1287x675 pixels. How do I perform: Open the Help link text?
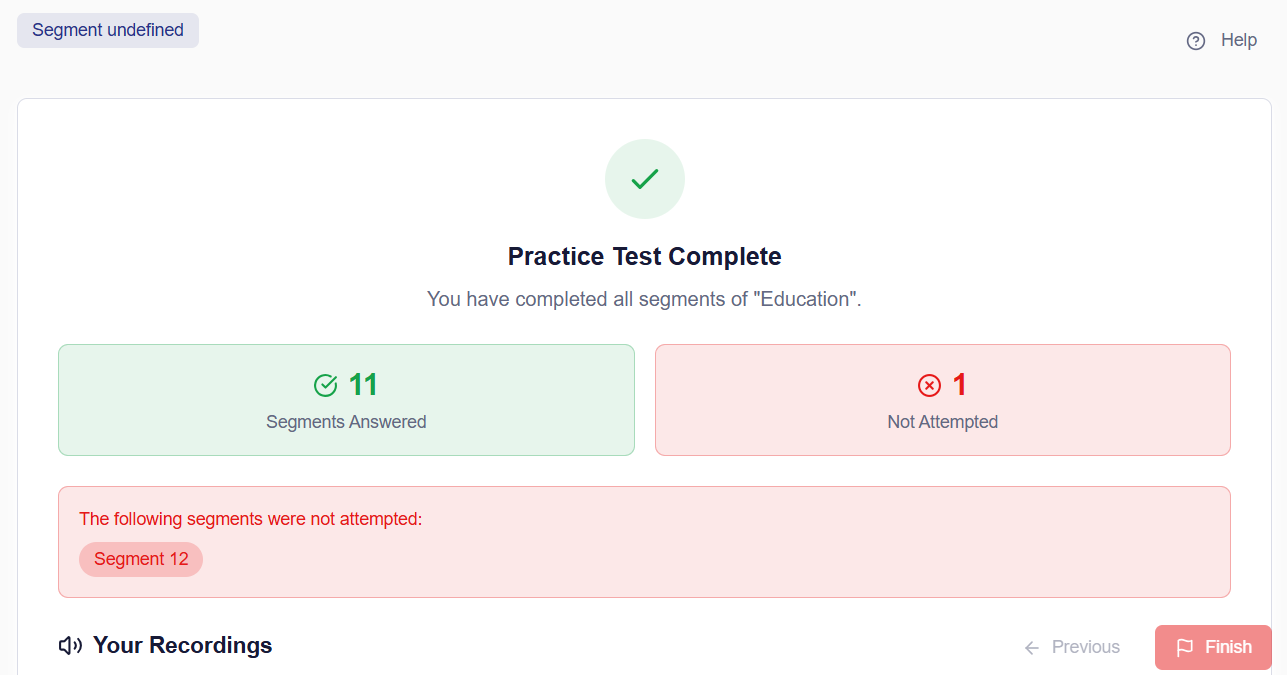[1238, 40]
